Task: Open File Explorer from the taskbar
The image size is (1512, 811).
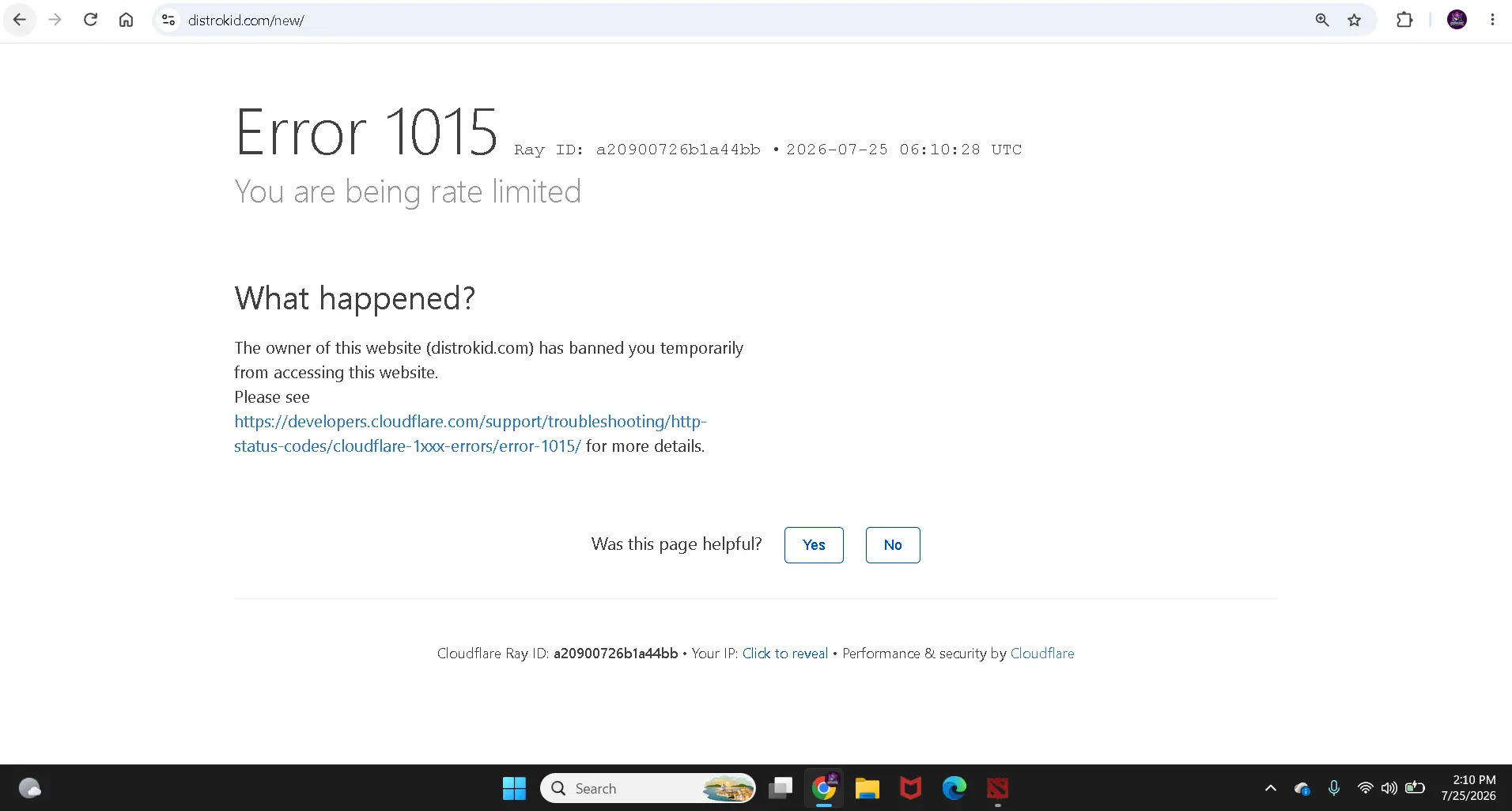Action: (868, 788)
